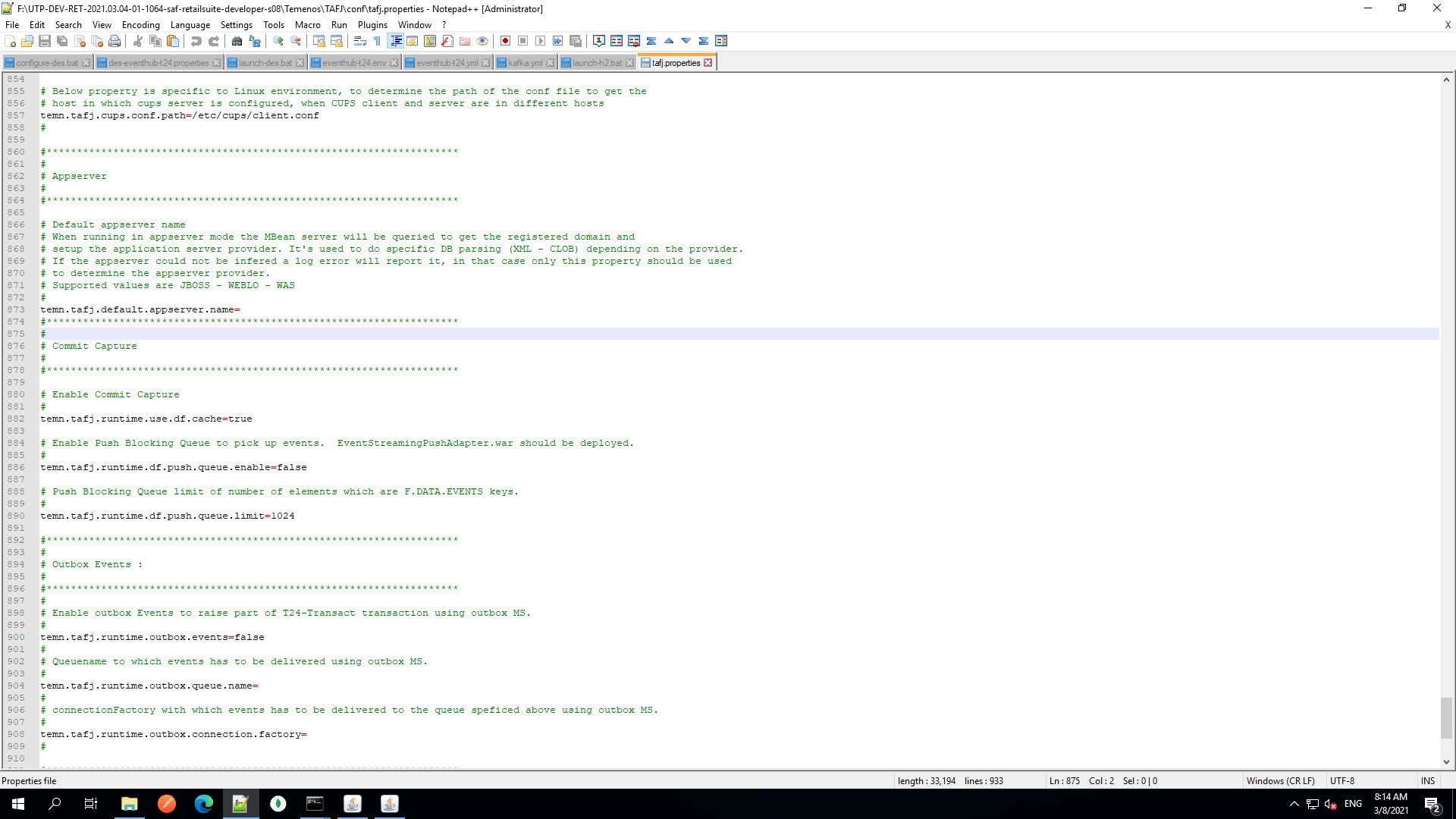Click the New file toolbar icon
The height and width of the screenshot is (819, 1456).
click(10, 41)
